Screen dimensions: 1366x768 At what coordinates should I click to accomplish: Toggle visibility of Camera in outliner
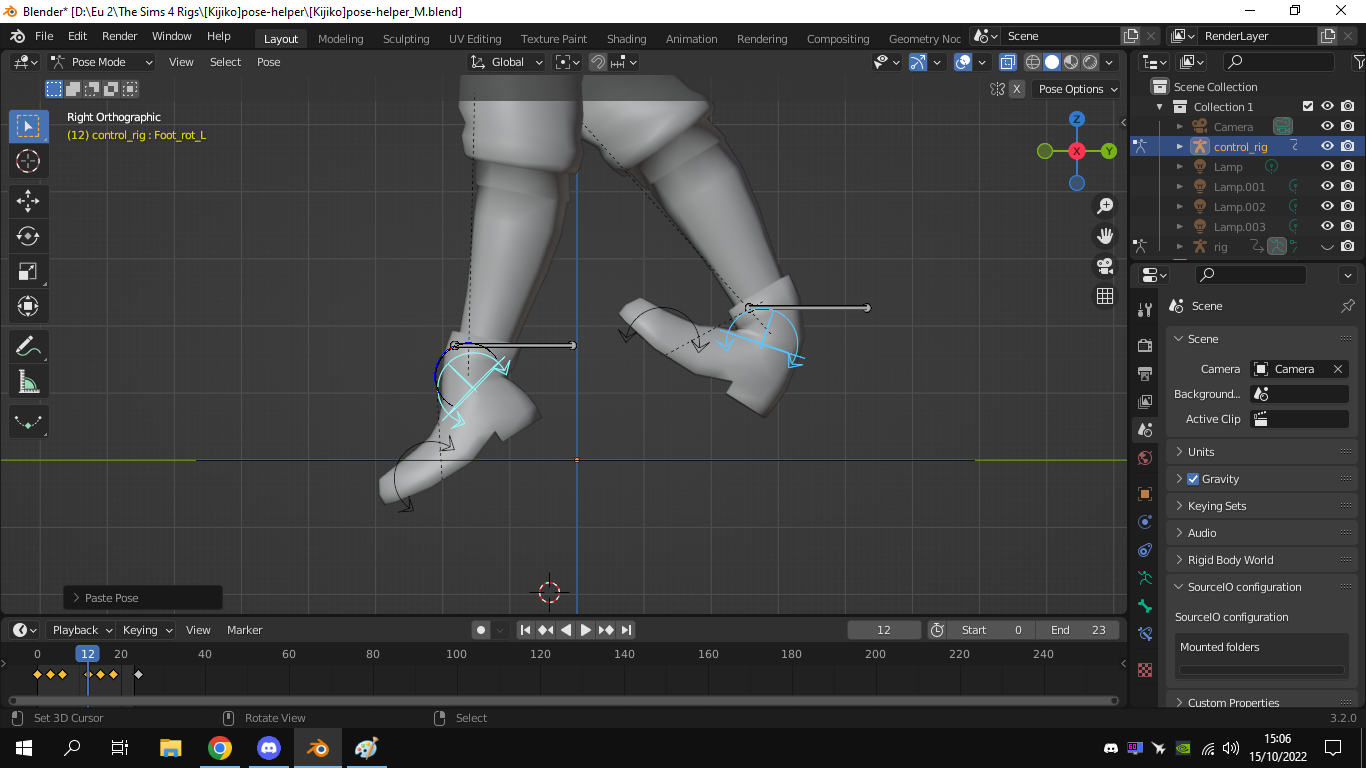tap(1327, 126)
